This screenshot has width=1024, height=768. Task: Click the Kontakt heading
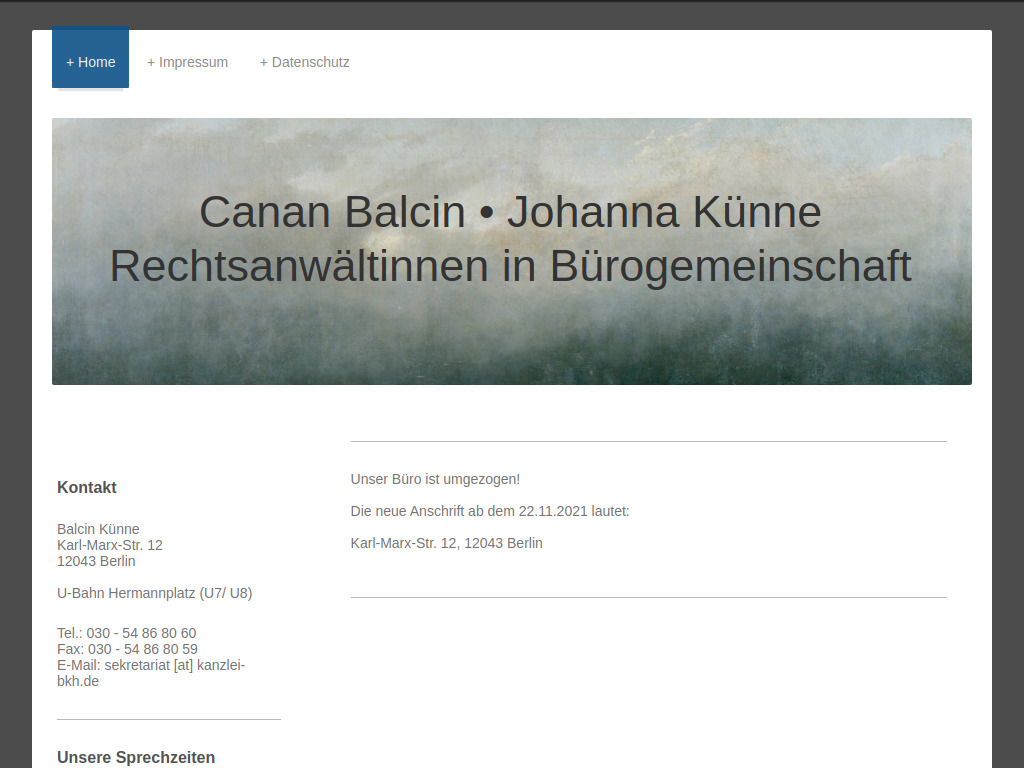[x=86, y=487]
